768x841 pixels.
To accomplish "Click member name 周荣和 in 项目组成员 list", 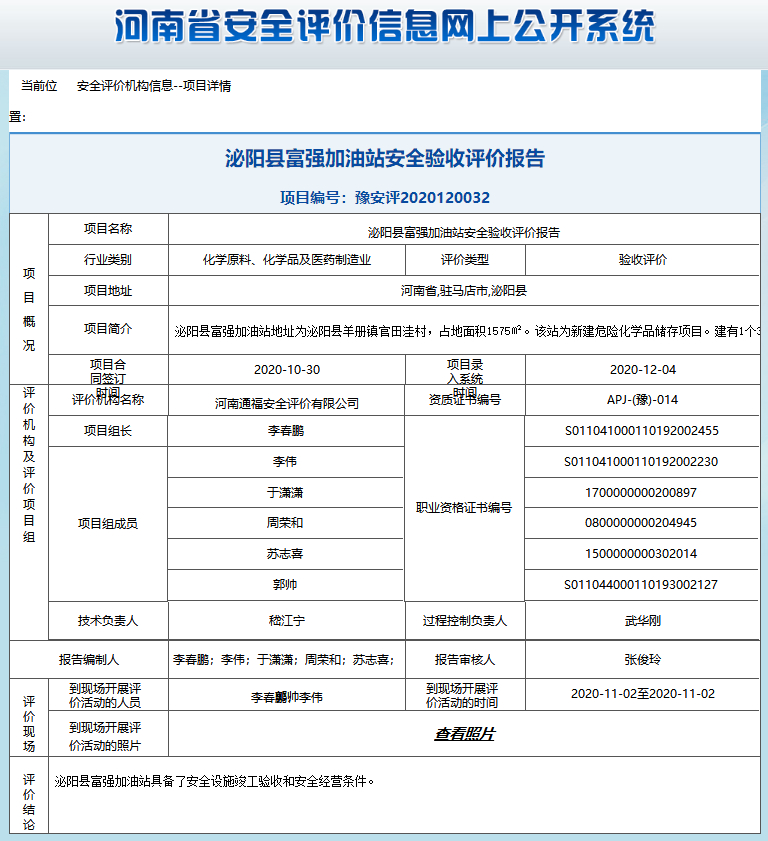I will 285,523.
